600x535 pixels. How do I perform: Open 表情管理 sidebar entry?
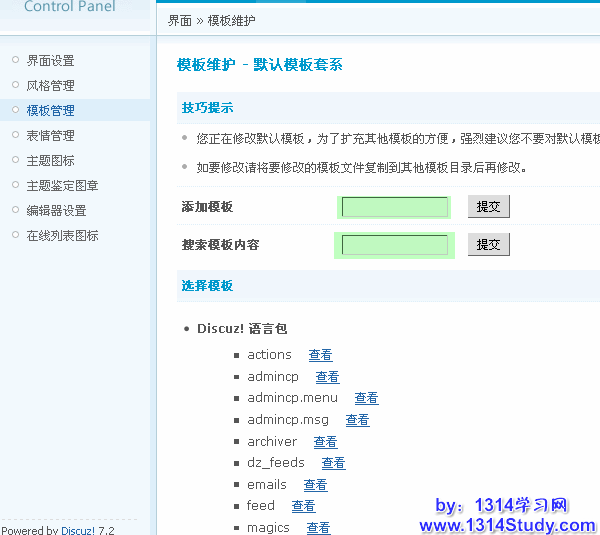[50, 136]
